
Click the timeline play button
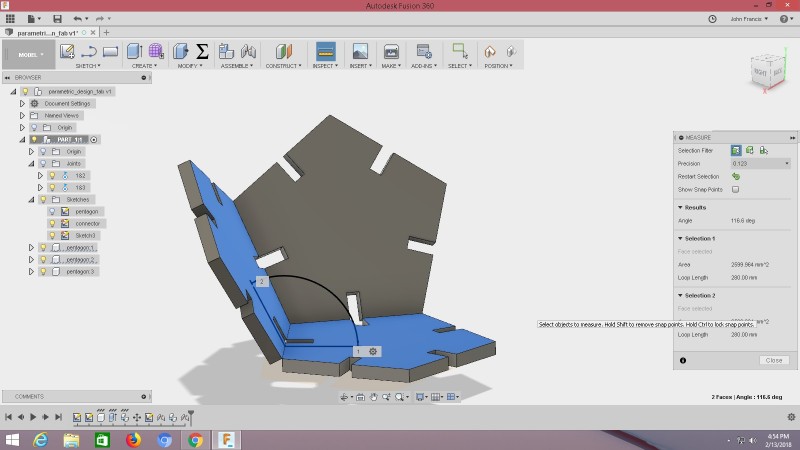pos(32,416)
